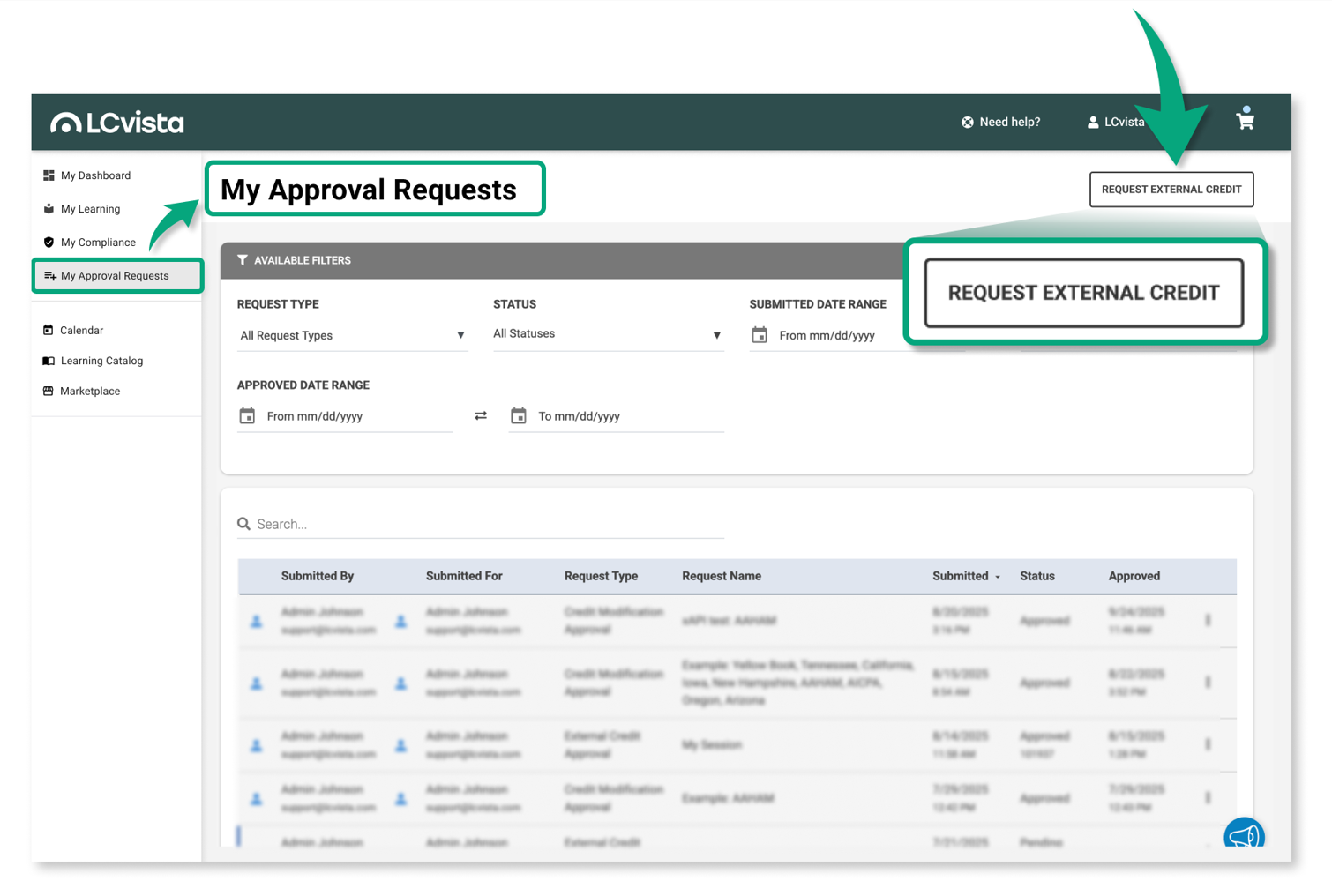The height and width of the screenshot is (896, 1332).
Task: Open the Calendar page in sidebar
Action: click(x=81, y=331)
